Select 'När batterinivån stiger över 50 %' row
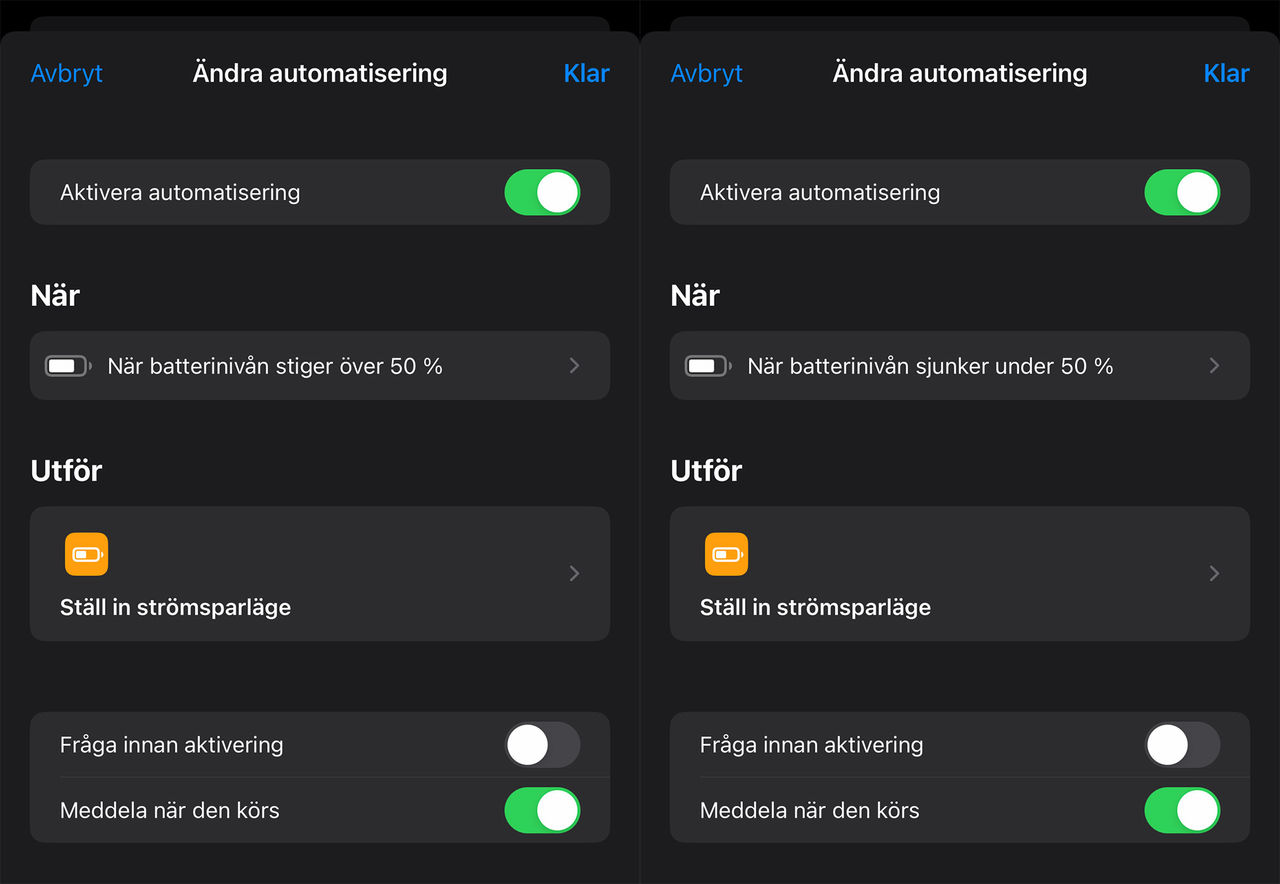The height and width of the screenshot is (884, 1280). pyautogui.click(x=275, y=366)
